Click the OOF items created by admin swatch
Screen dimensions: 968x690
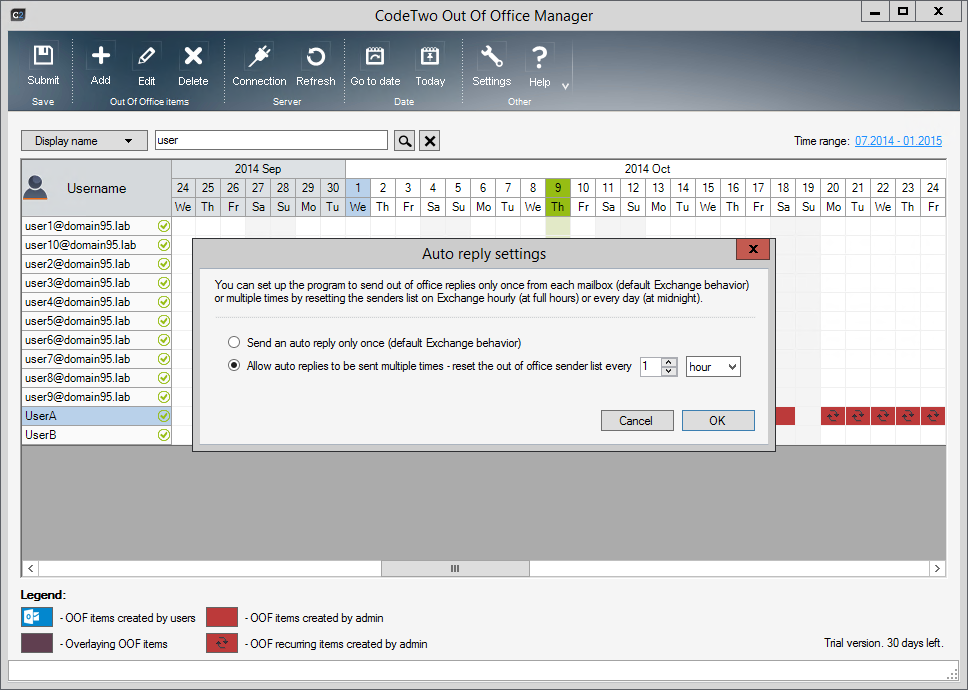(x=222, y=617)
